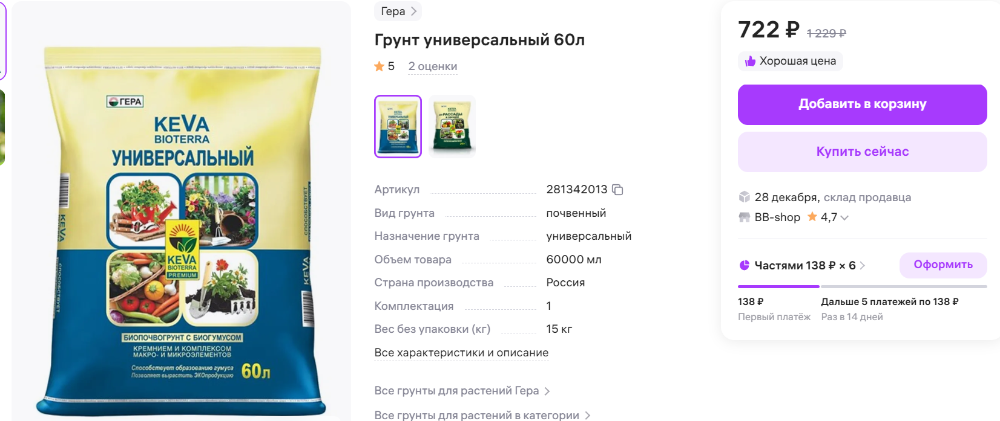Viewport: 1000px width, 421px height.
Task: Click the store icon next to BB-shop
Action: [744, 218]
